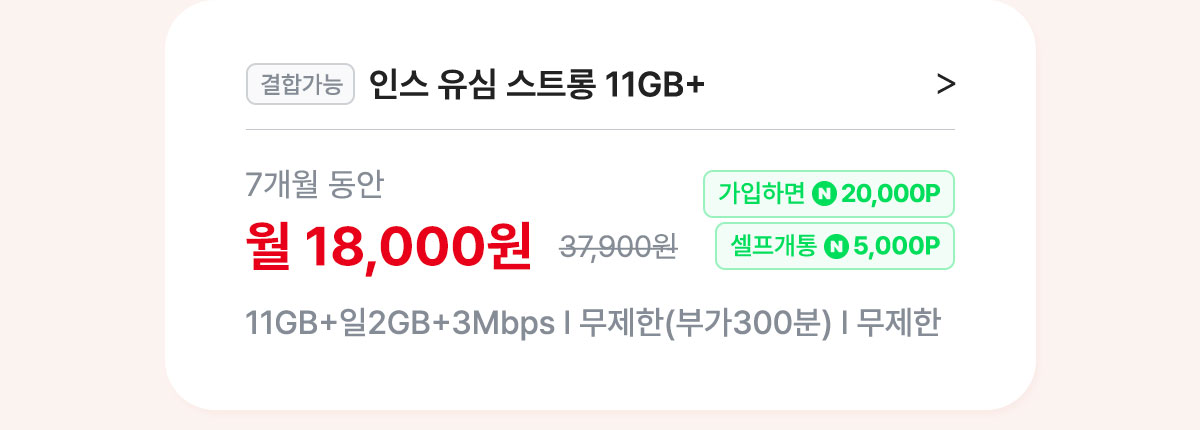
Task: Click the crossed-out 37,900원 original price
Action: point(618,246)
